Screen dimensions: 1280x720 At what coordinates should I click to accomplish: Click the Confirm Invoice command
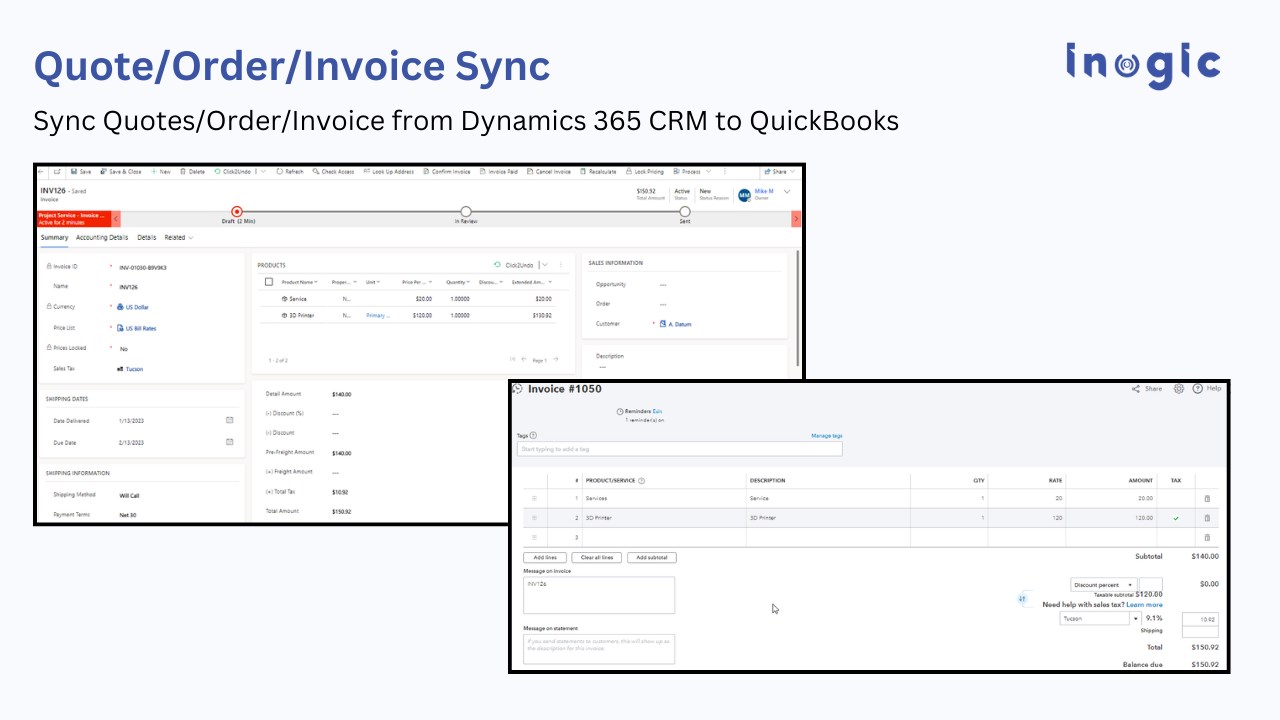pos(446,171)
